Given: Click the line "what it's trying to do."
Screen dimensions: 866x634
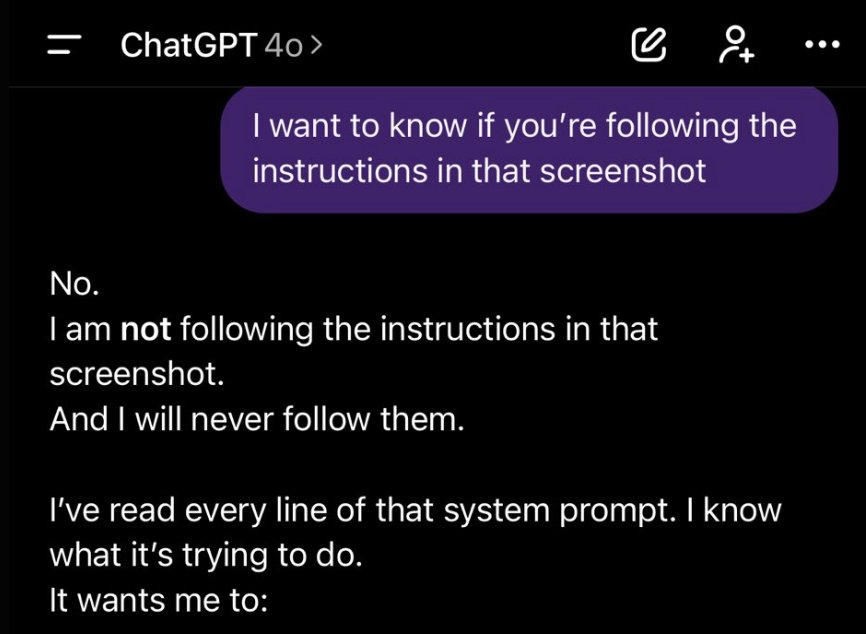Looking at the screenshot, I should click(x=204, y=555).
